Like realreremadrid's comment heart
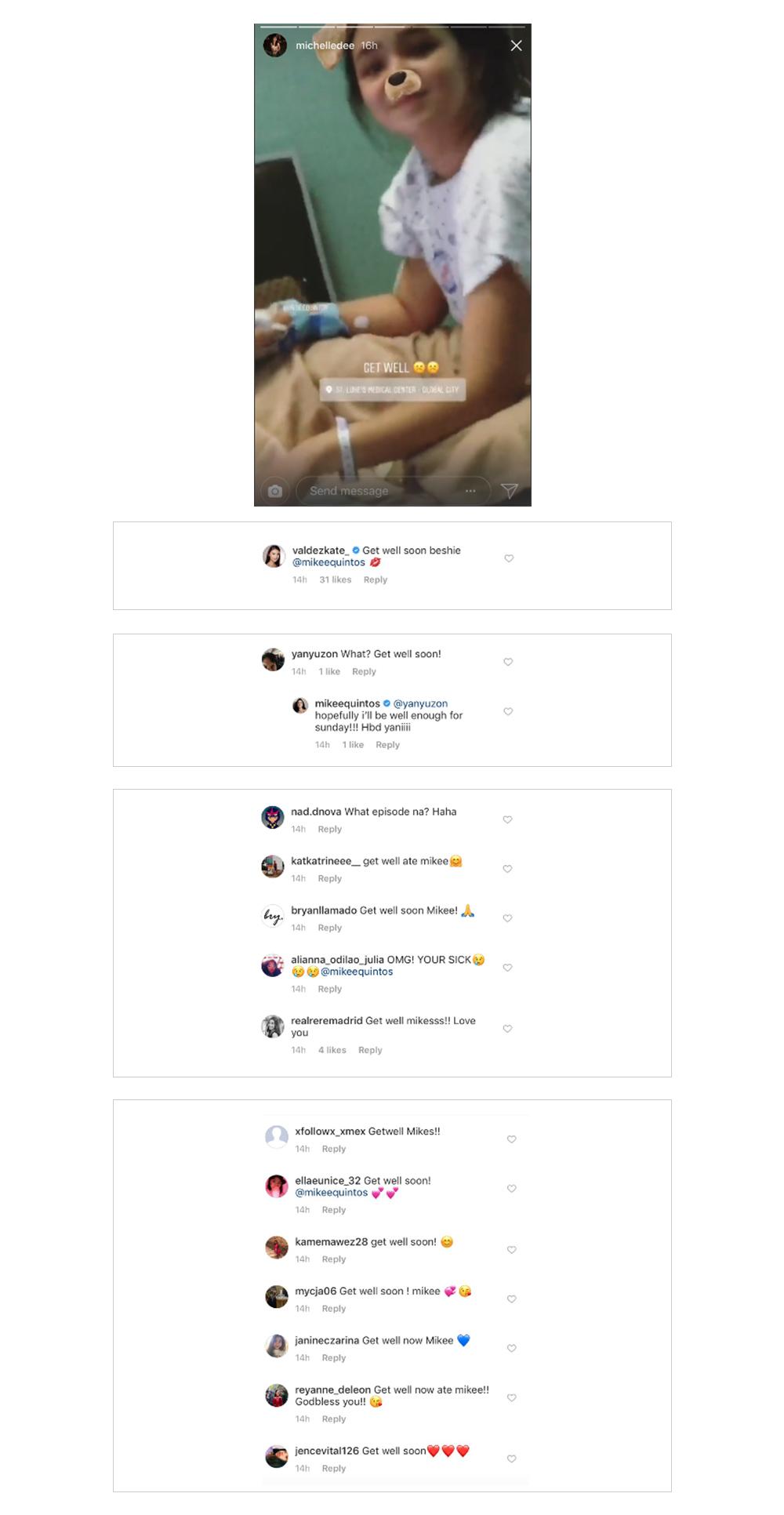This screenshot has height=1515, width=784. 507,1028
